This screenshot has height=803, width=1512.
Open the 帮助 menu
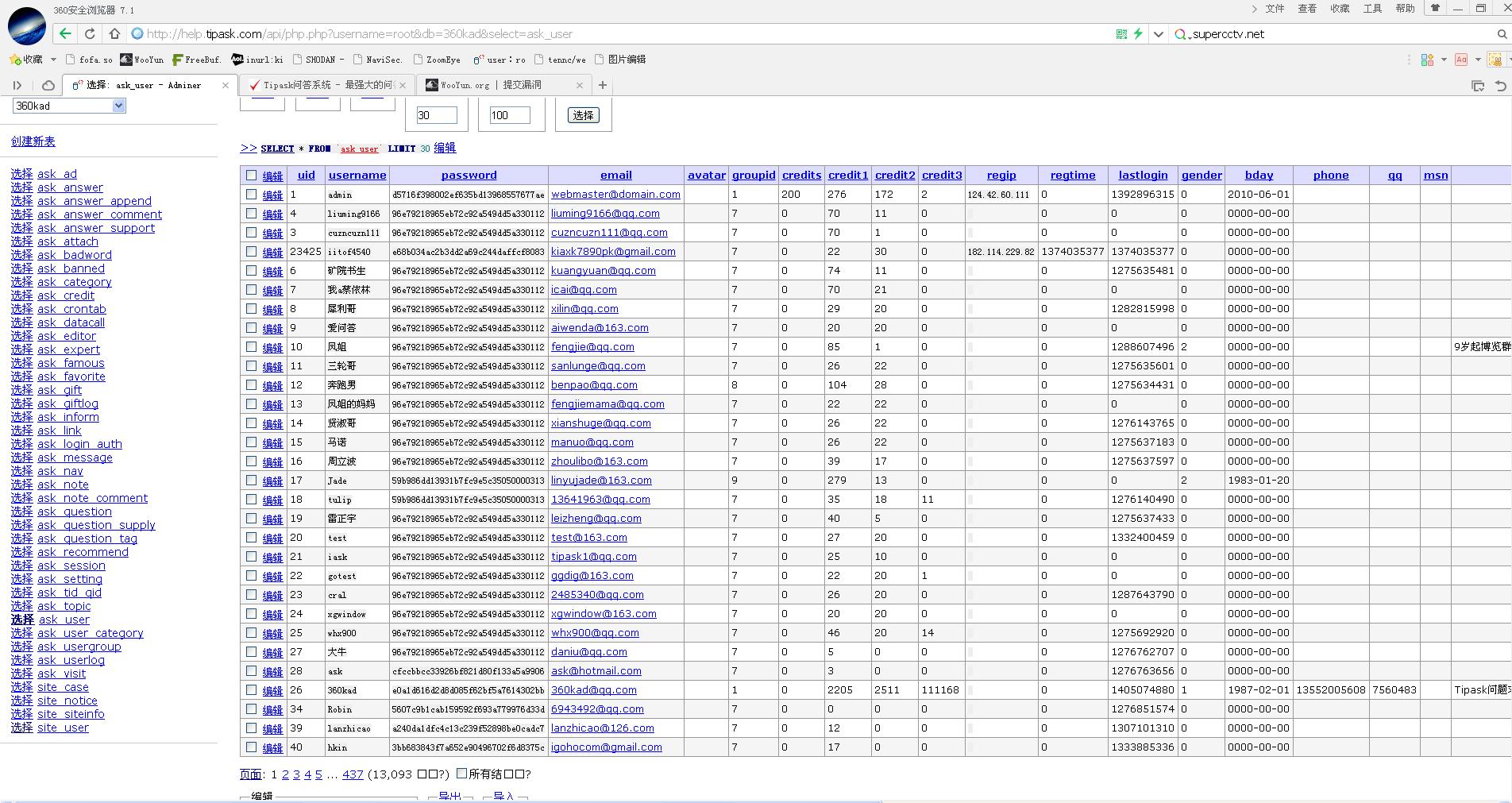point(1405,9)
